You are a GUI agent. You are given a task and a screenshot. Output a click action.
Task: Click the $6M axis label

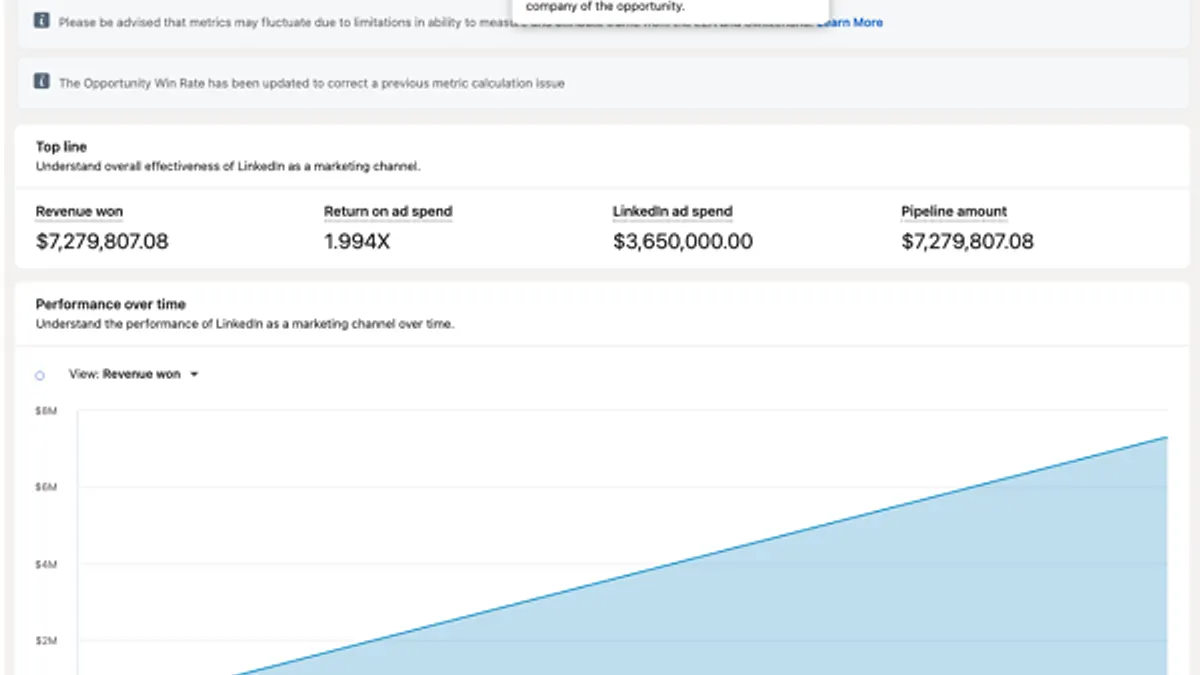(x=46, y=487)
